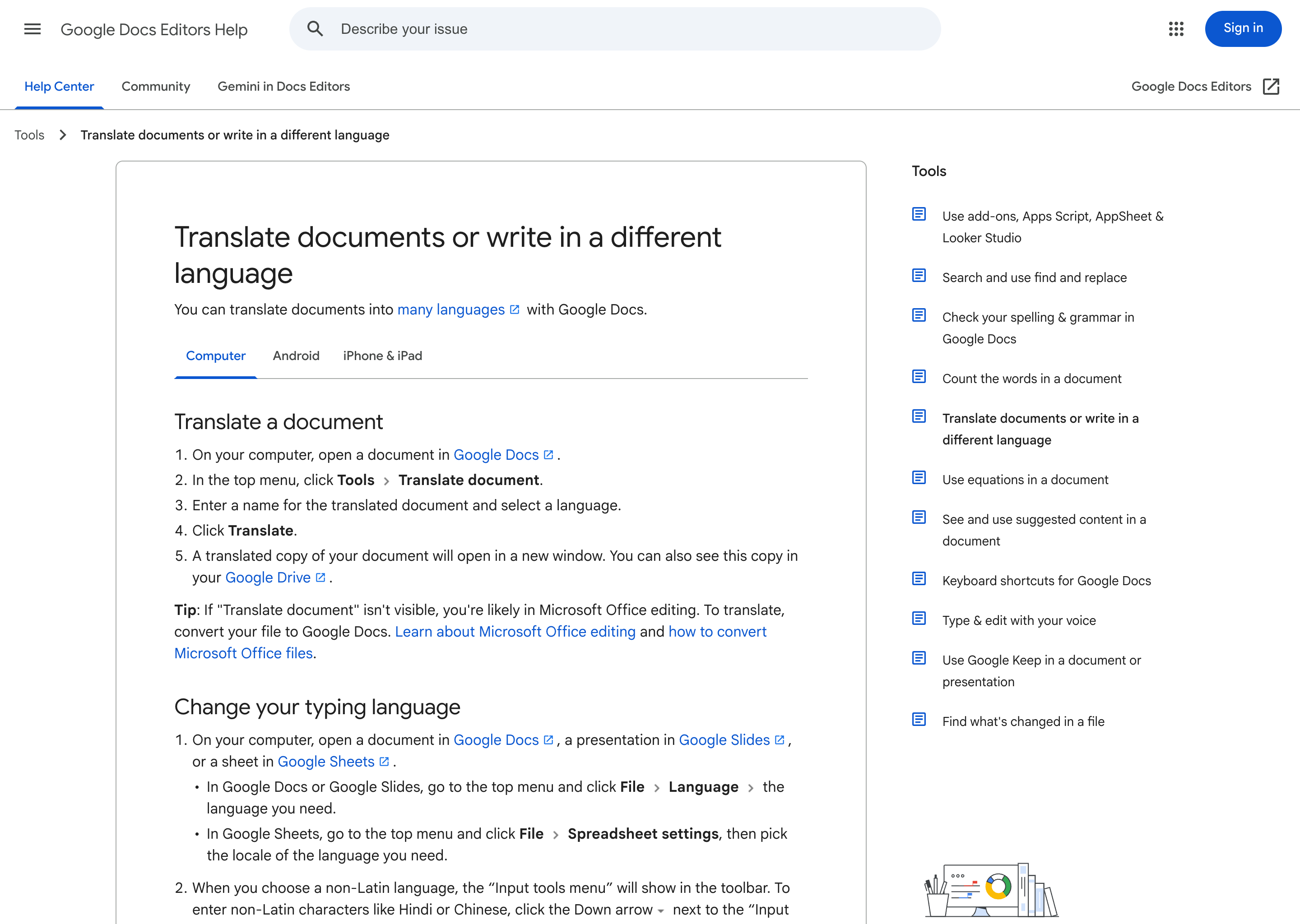Viewport: 1300px width, 924px height.
Task: Follow the "how to convert Microsoft Office files" link
Action: [x=718, y=632]
